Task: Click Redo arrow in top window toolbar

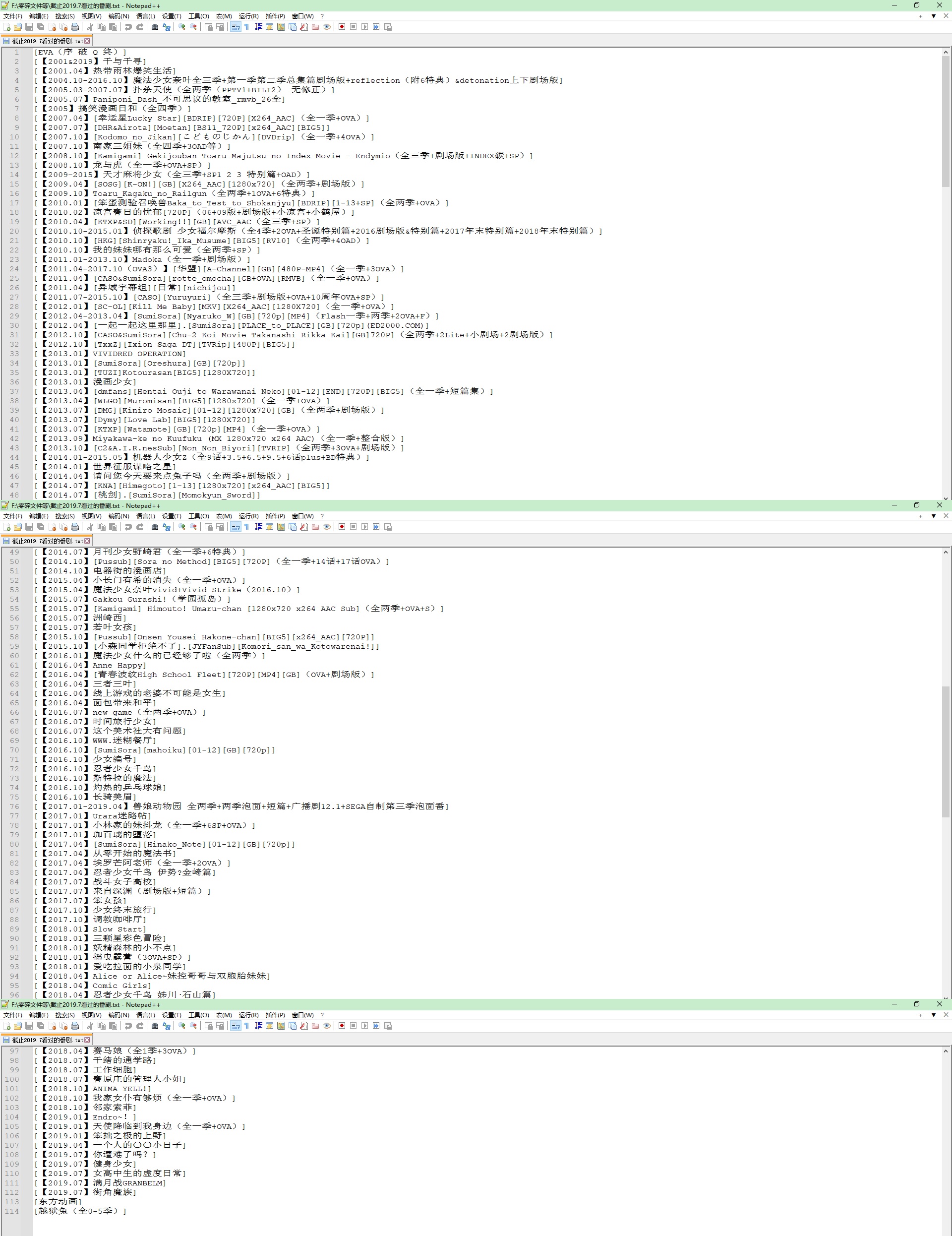Action: click(139, 27)
